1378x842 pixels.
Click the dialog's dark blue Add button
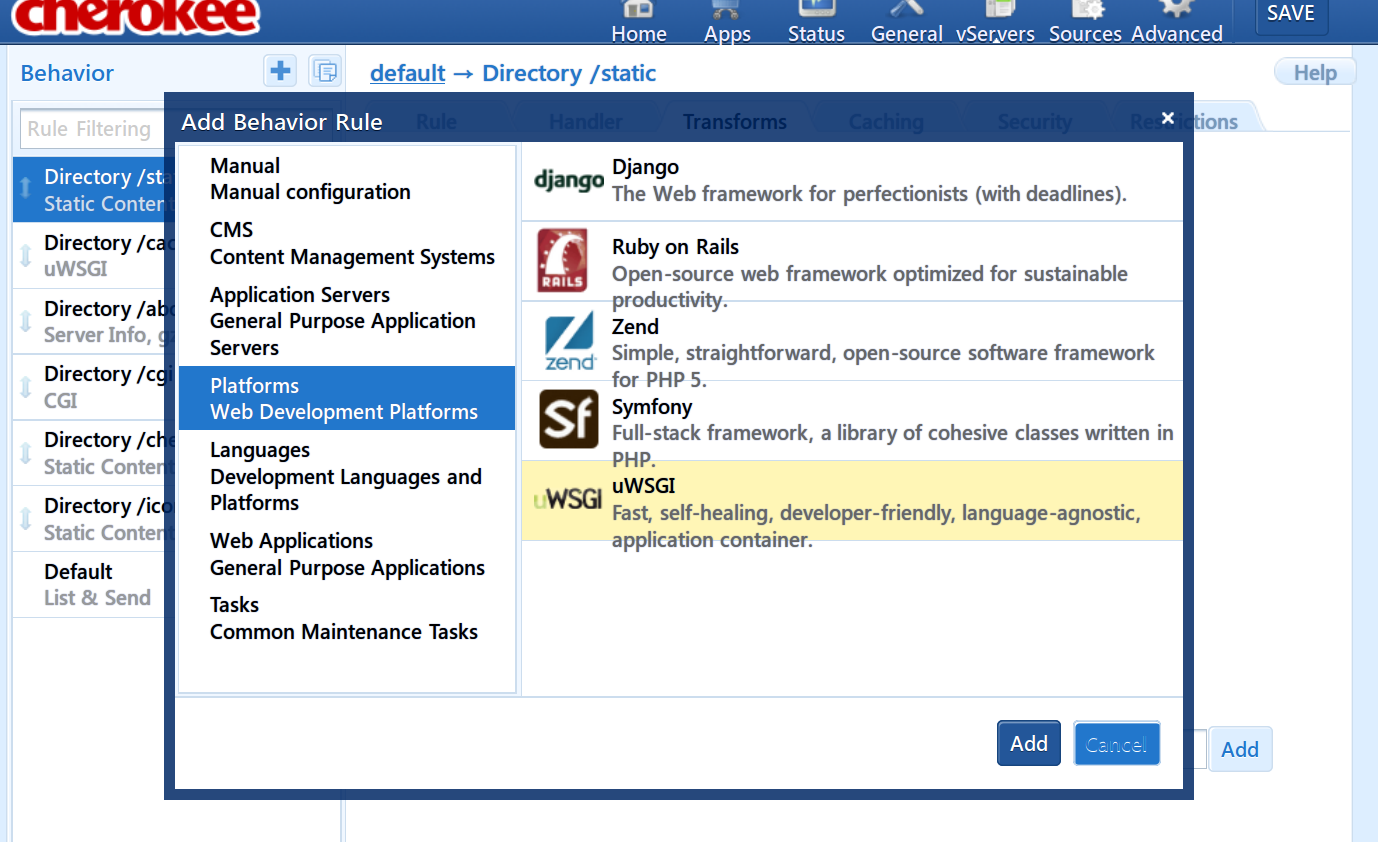pyautogui.click(x=1029, y=743)
